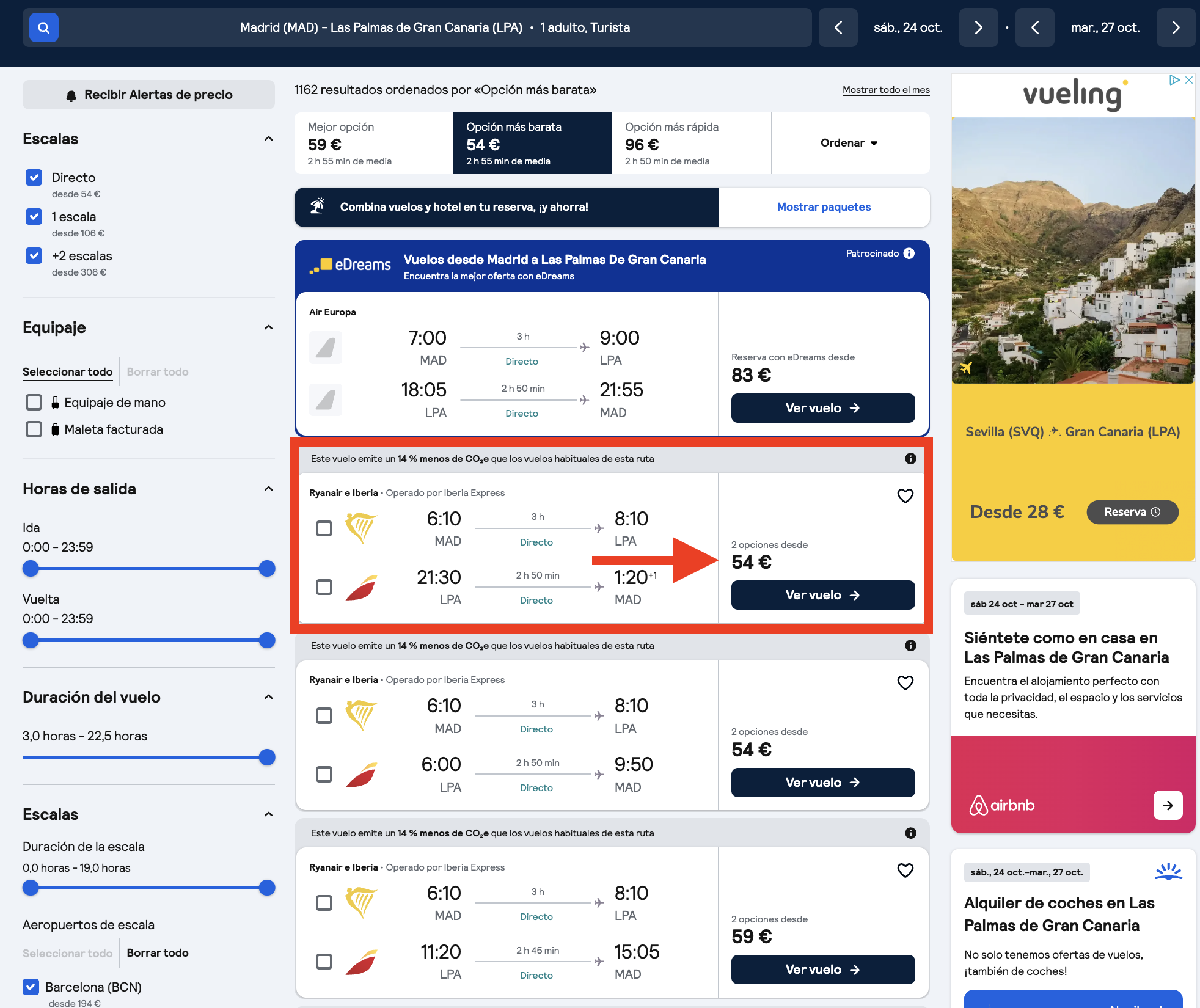Click Recibir Alertas de precio button
Screen dimensions: 1200x1008
pyautogui.click(x=148, y=95)
